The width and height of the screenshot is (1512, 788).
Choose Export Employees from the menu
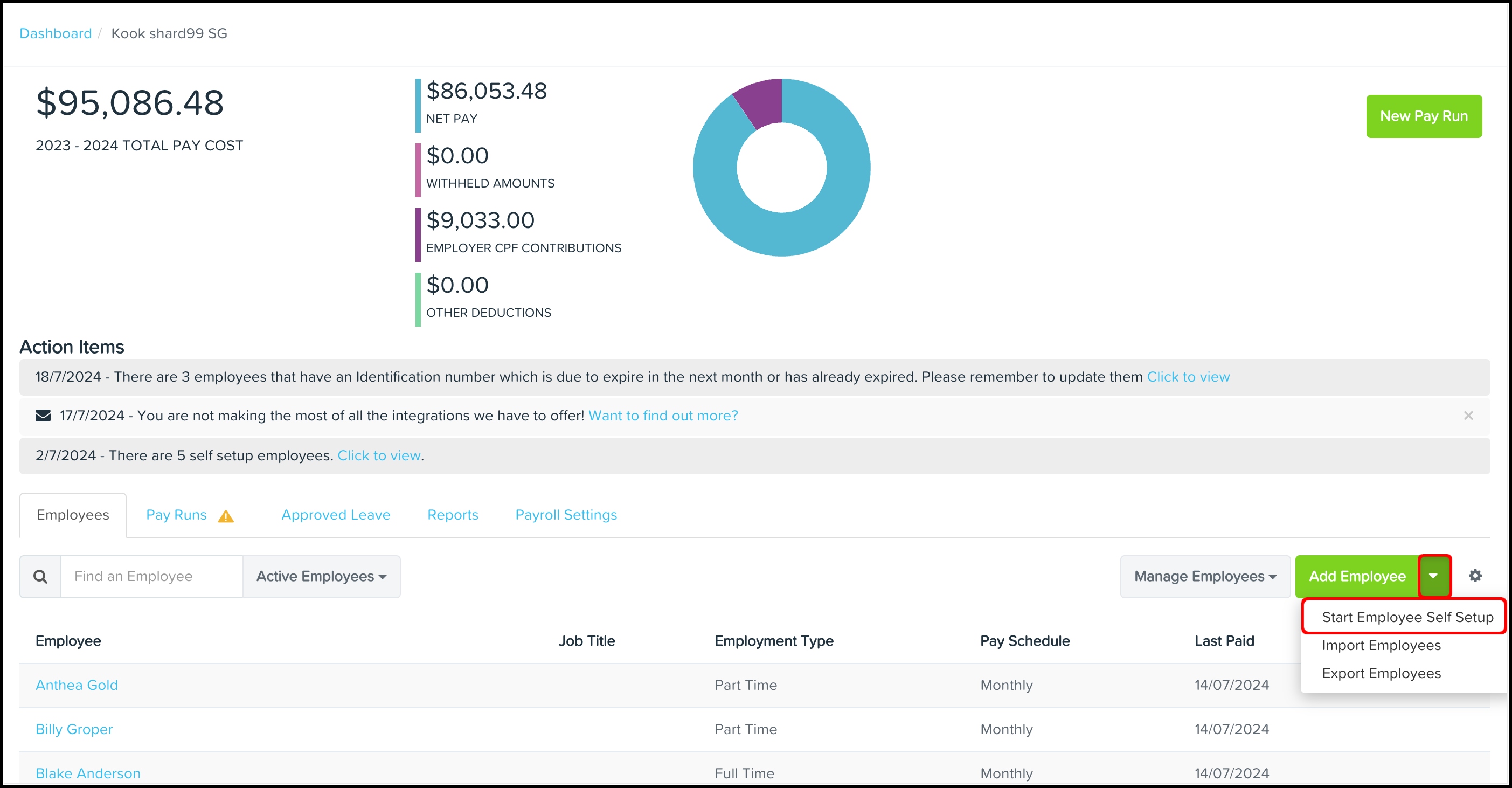(1381, 673)
